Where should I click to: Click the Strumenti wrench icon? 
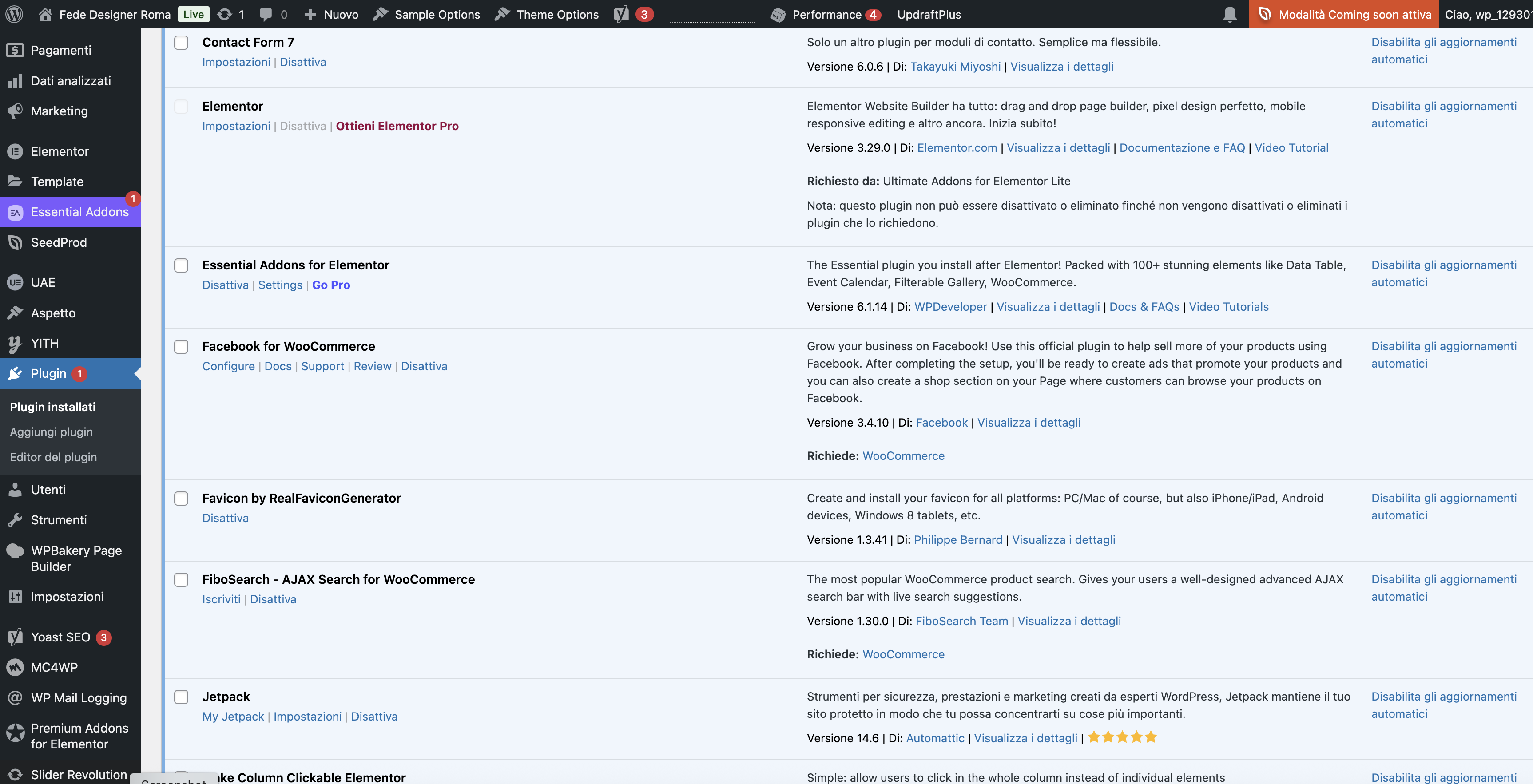[x=16, y=519]
